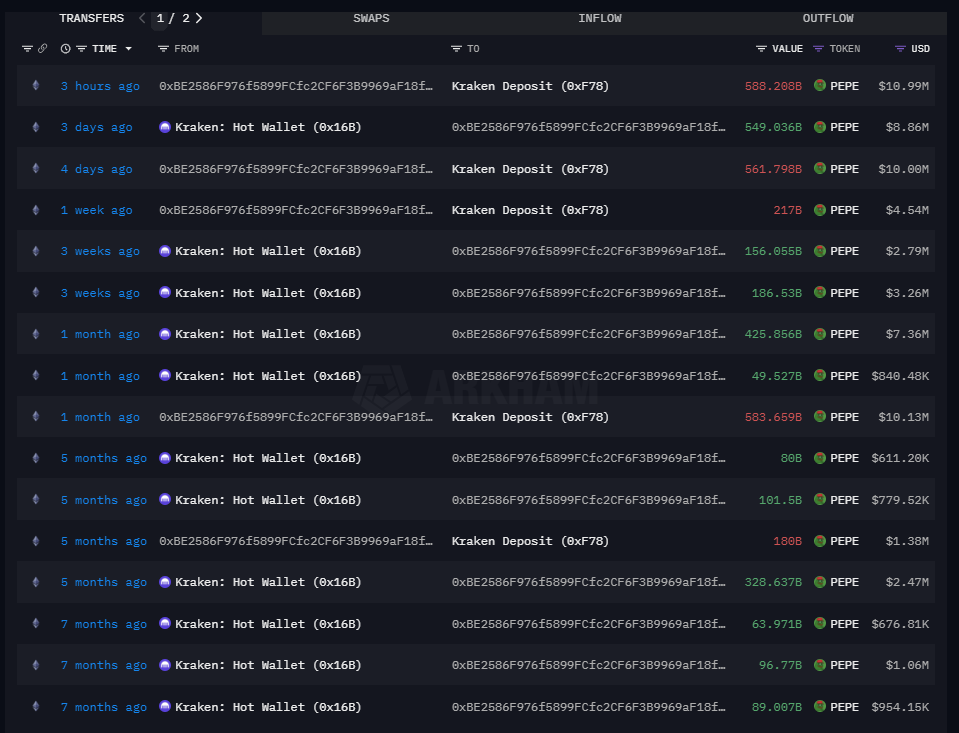
Task: Go to next page of transfers
Action: point(199,18)
